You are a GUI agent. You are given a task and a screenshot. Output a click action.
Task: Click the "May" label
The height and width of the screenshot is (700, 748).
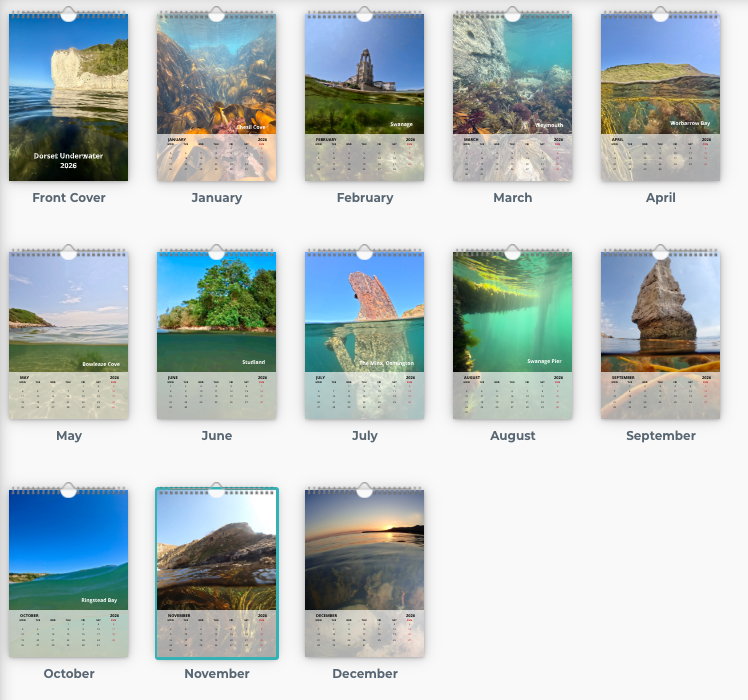(69, 436)
